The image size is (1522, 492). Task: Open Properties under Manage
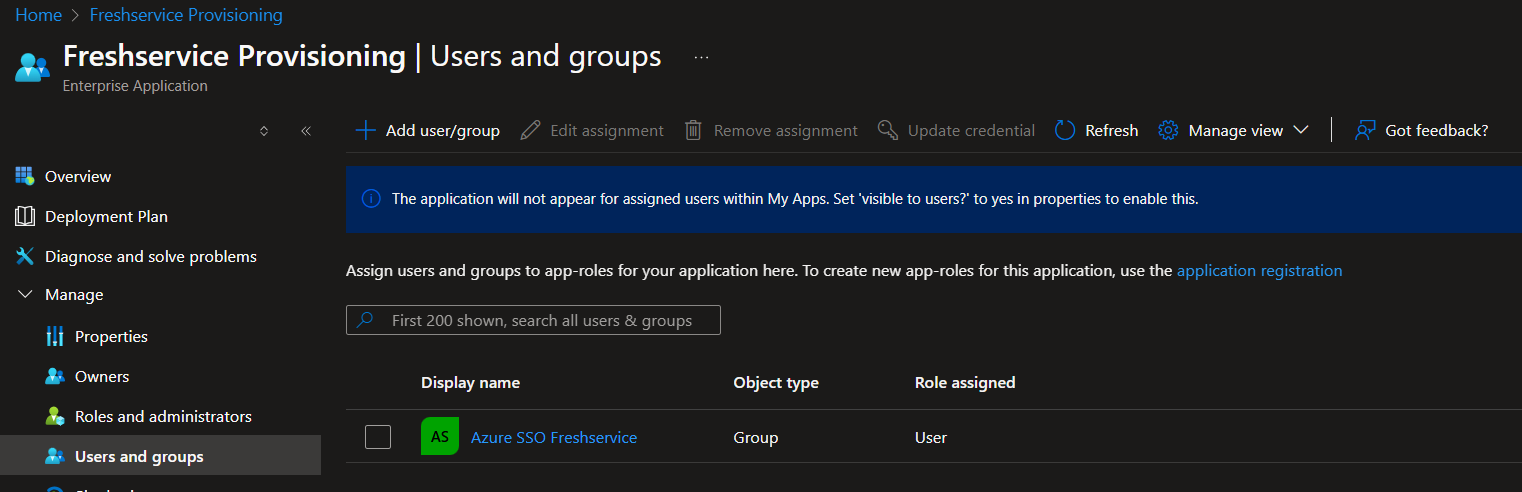pyautogui.click(x=111, y=336)
